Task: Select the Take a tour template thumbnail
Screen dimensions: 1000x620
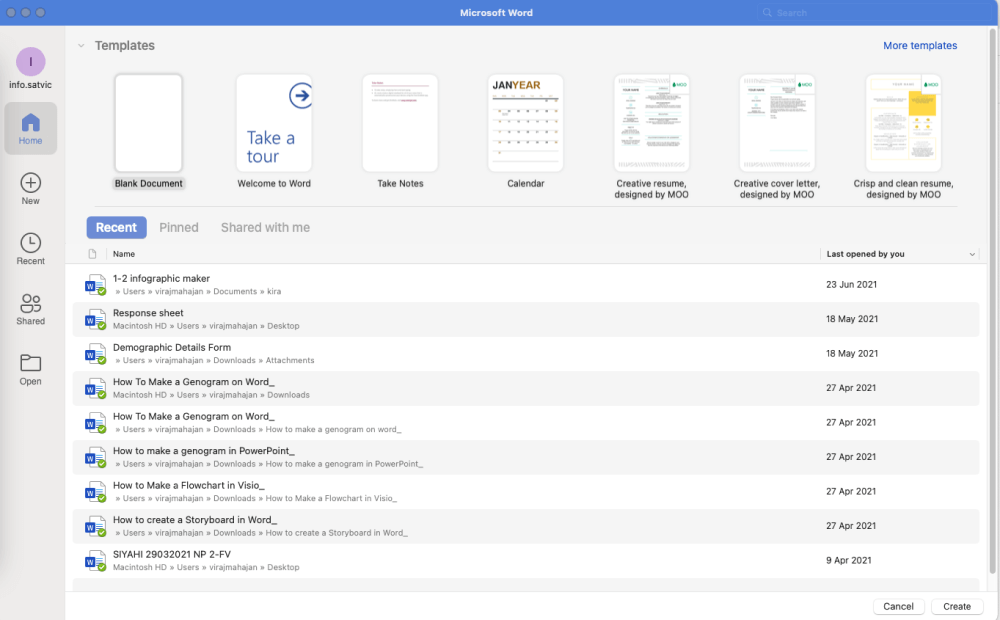Action: coord(274,123)
